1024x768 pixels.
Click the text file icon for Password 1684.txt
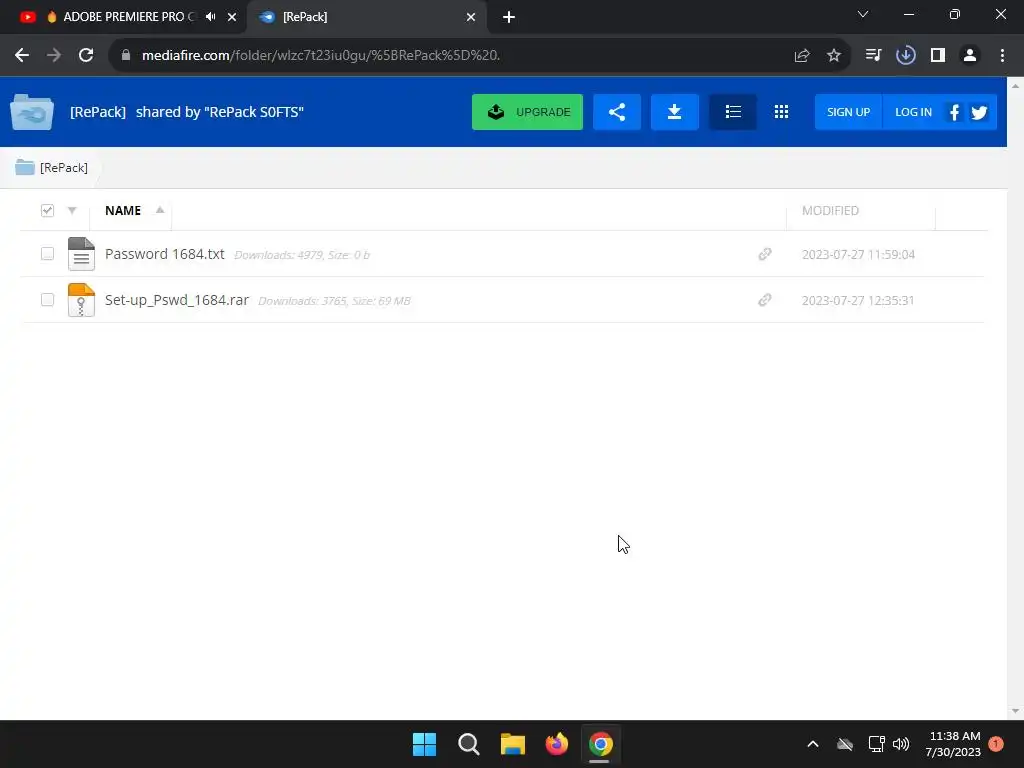81,254
